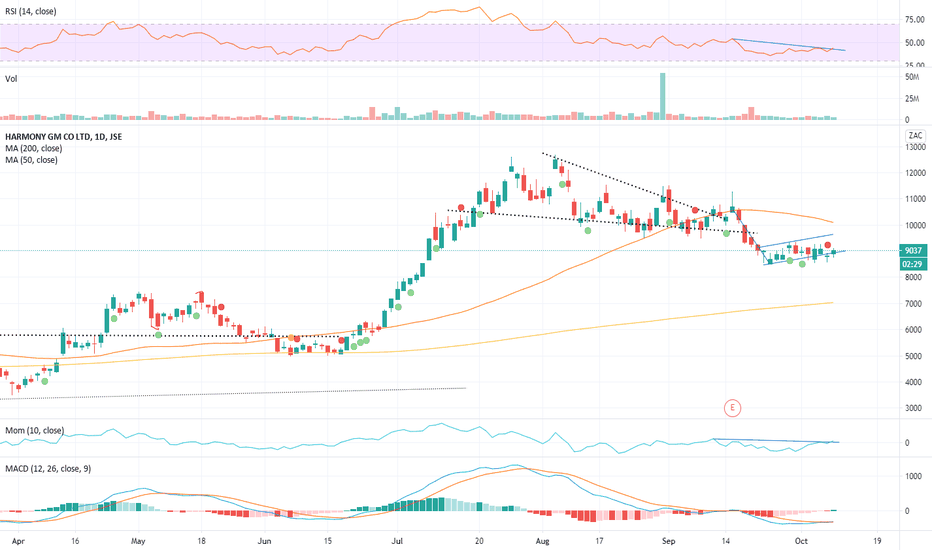Click the Sep date label on time axis

[669, 541]
